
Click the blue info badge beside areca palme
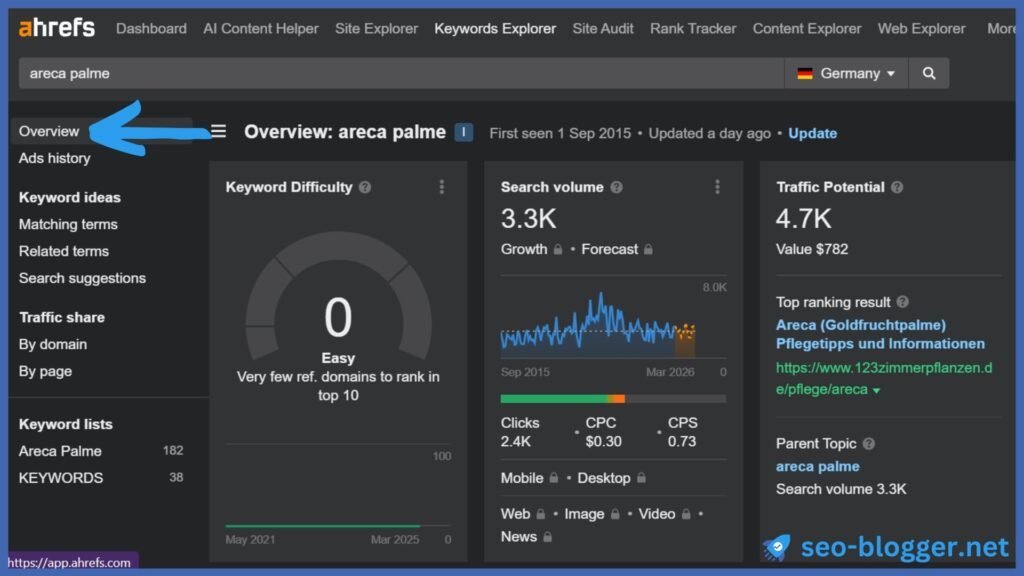(464, 133)
